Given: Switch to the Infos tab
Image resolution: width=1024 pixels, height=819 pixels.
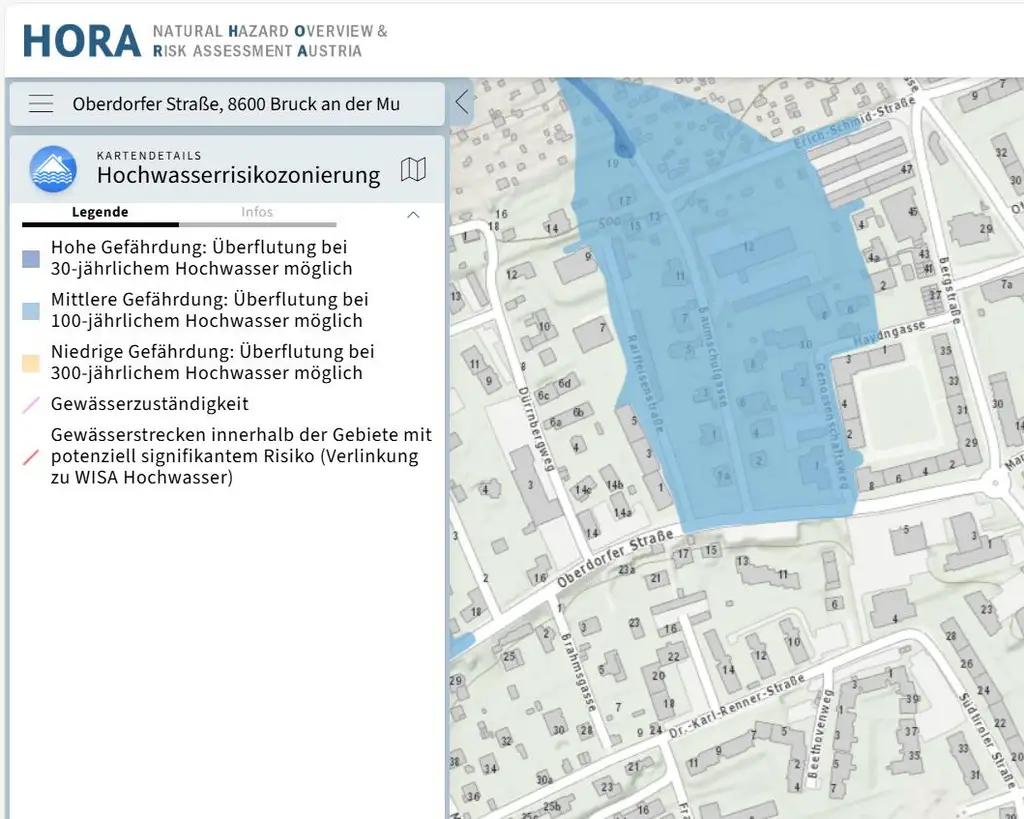Looking at the screenshot, I should 257,212.
